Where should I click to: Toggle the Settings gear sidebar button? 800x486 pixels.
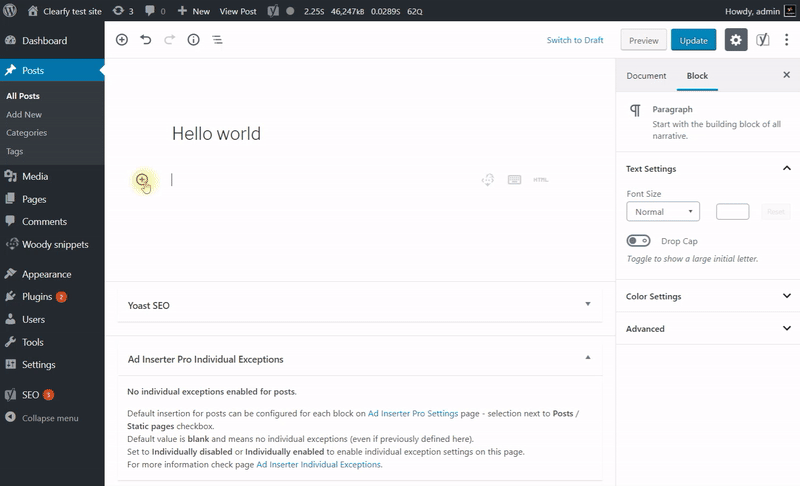pyautogui.click(x=736, y=40)
